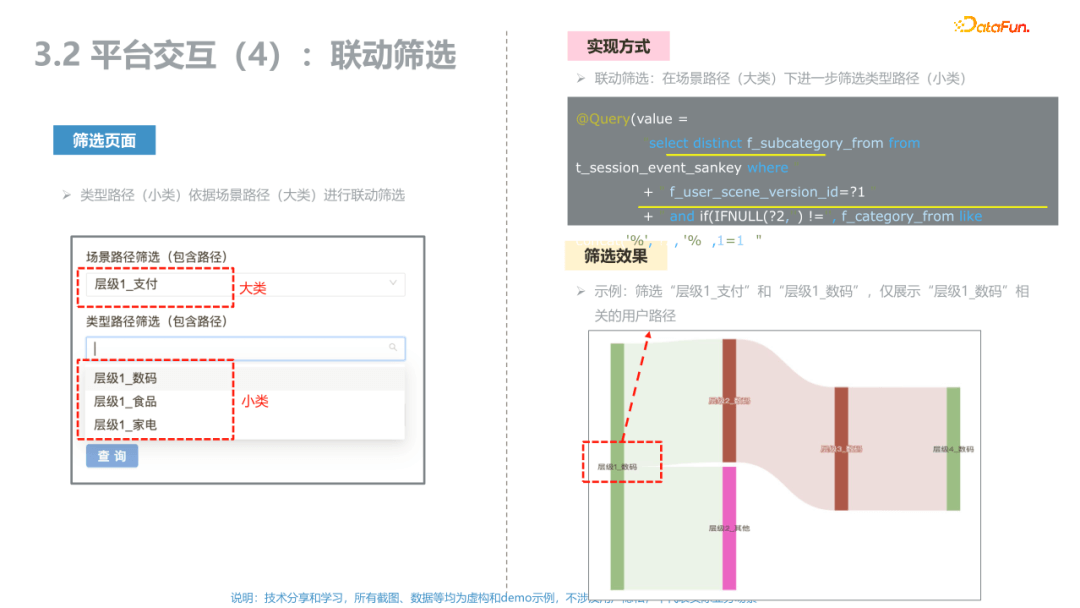Click the 层级1_数码 Sankey node label
The image size is (1080, 608).
click(x=617, y=467)
